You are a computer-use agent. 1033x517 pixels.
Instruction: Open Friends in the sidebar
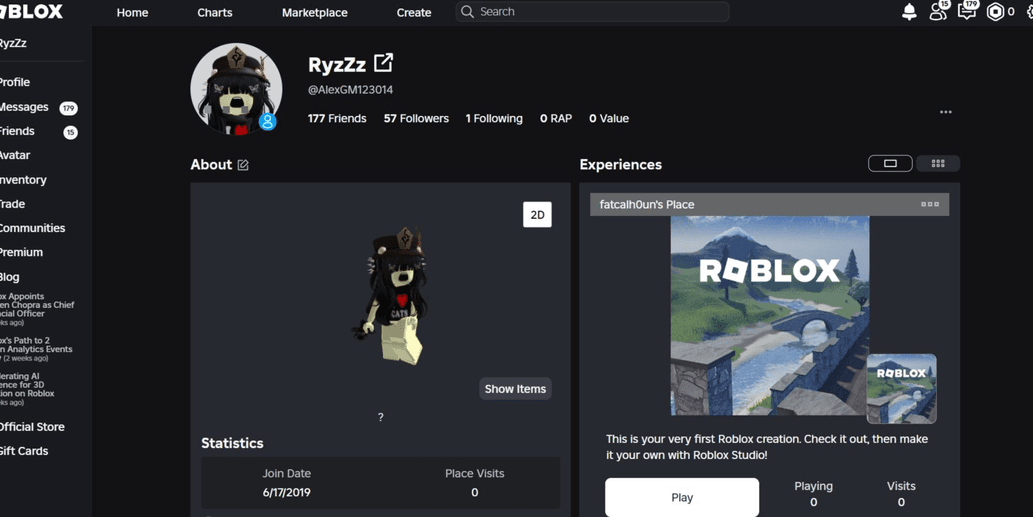pos(17,131)
